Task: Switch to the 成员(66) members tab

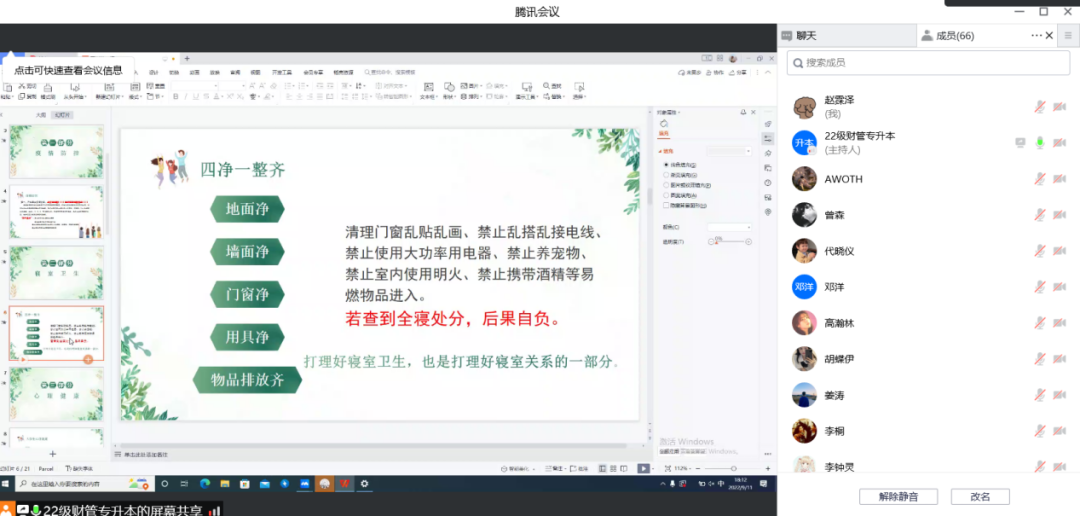Action: tap(954, 36)
